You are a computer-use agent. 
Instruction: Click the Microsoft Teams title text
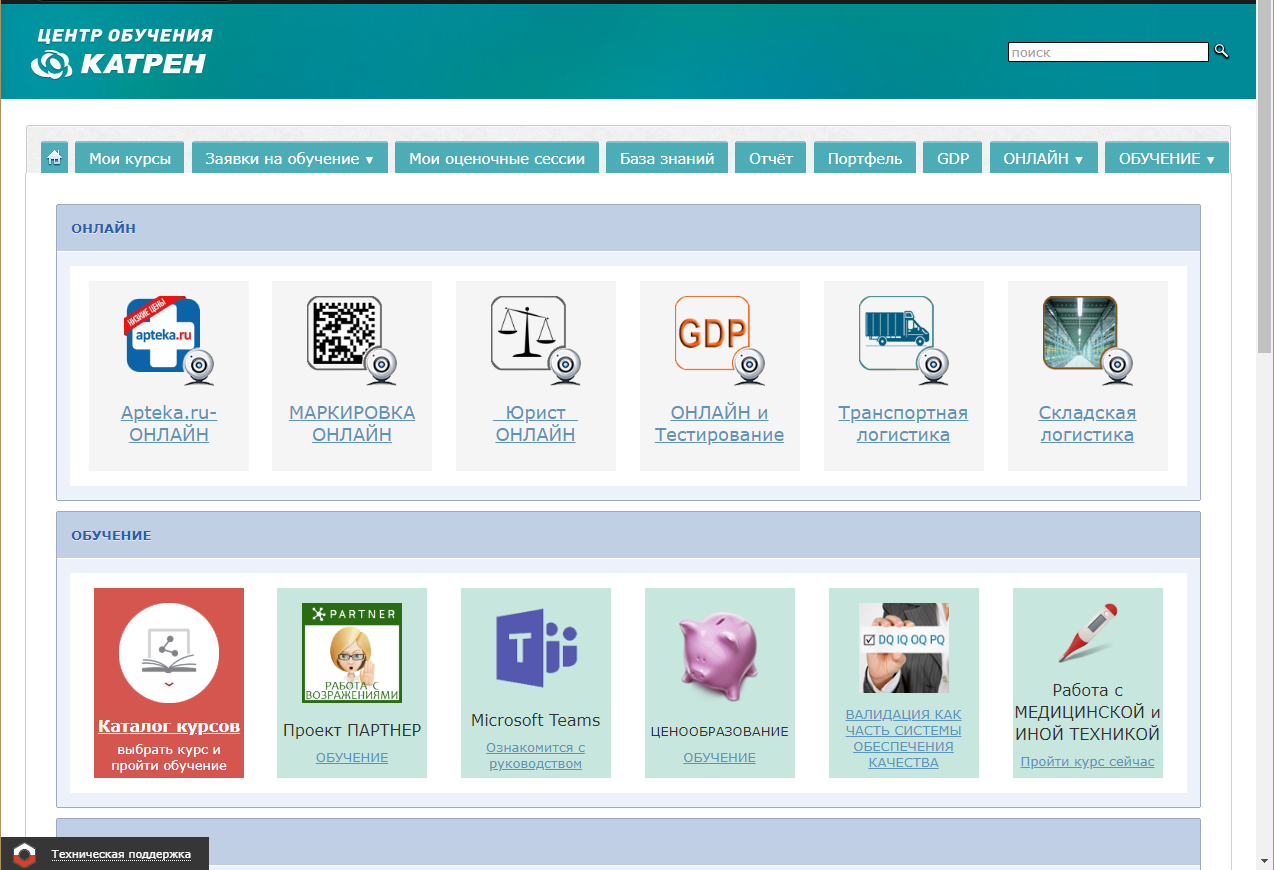click(536, 720)
